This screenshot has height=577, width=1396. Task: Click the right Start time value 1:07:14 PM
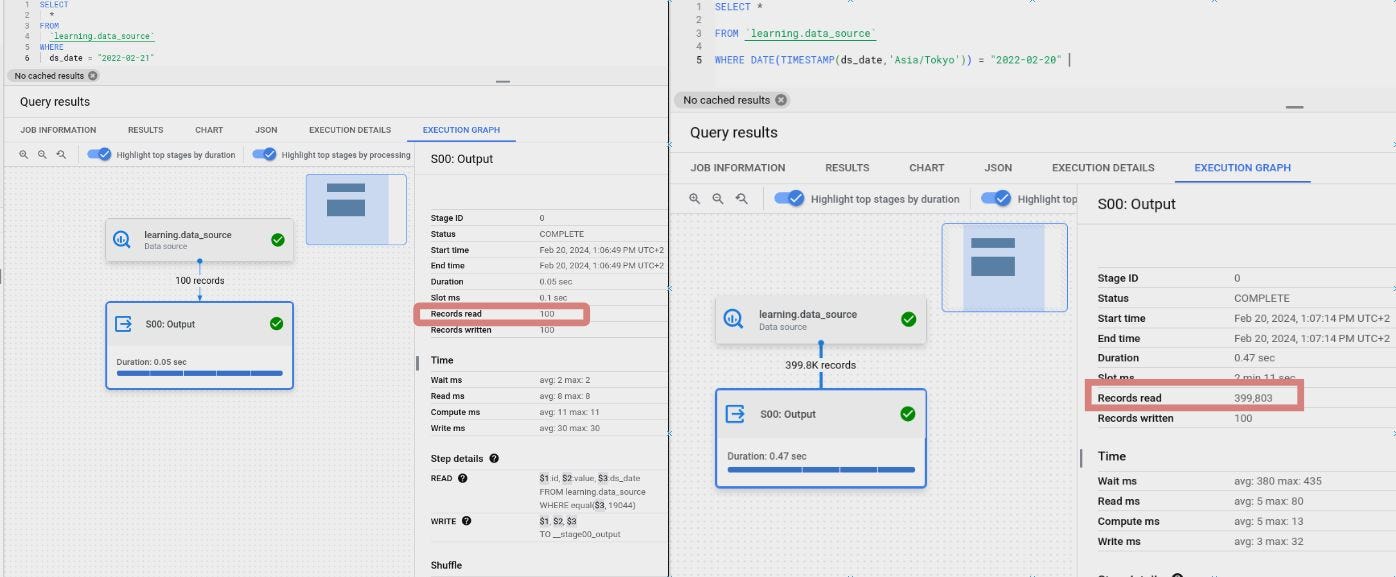coord(1312,318)
